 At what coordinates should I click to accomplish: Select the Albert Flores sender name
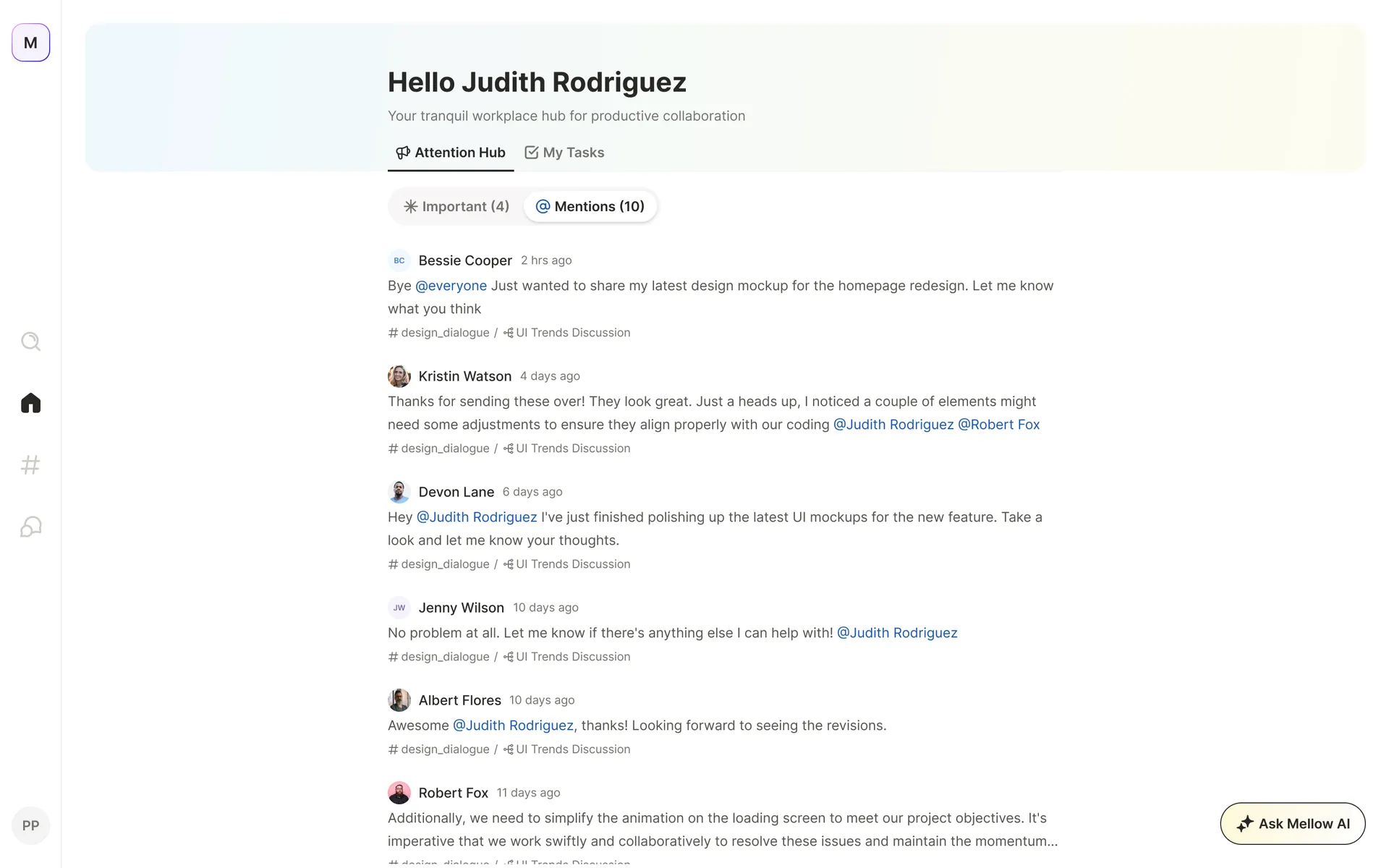point(460,700)
